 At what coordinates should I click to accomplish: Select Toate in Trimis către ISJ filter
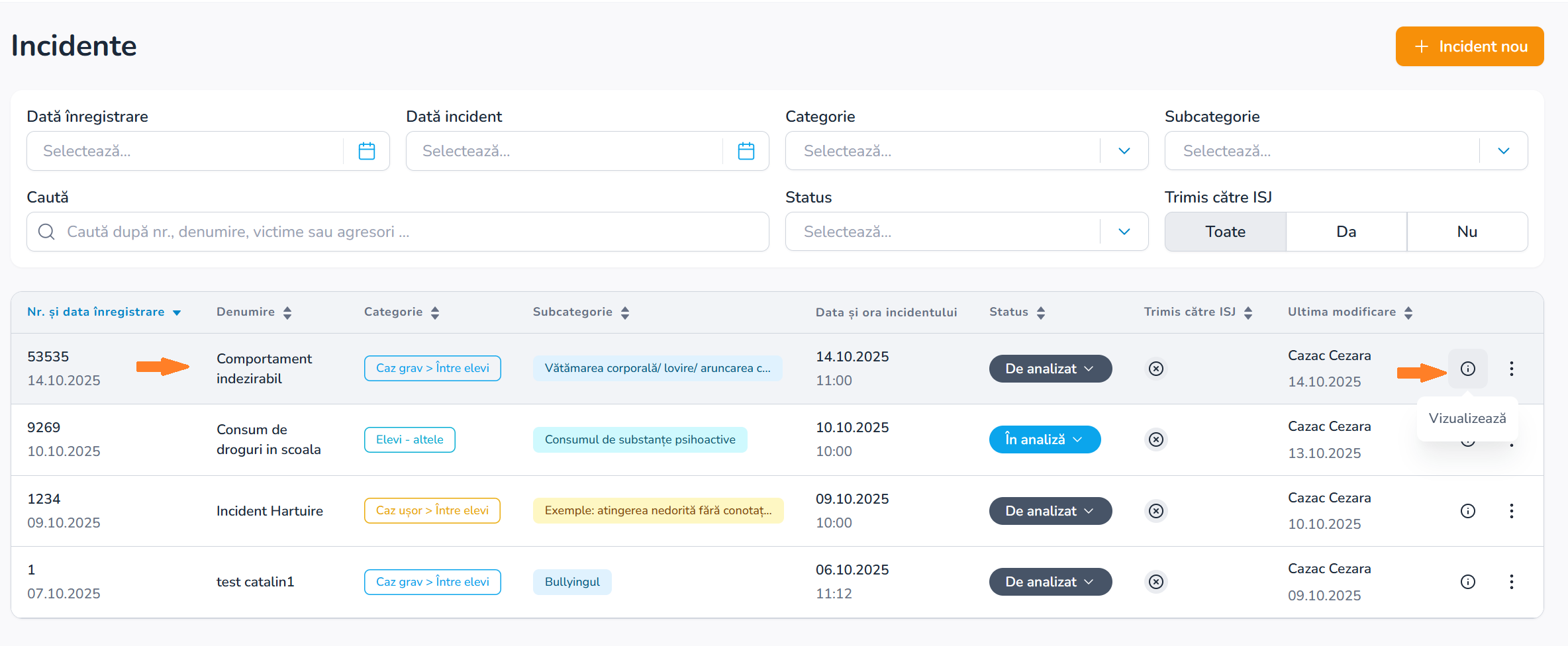click(1225, 232)
